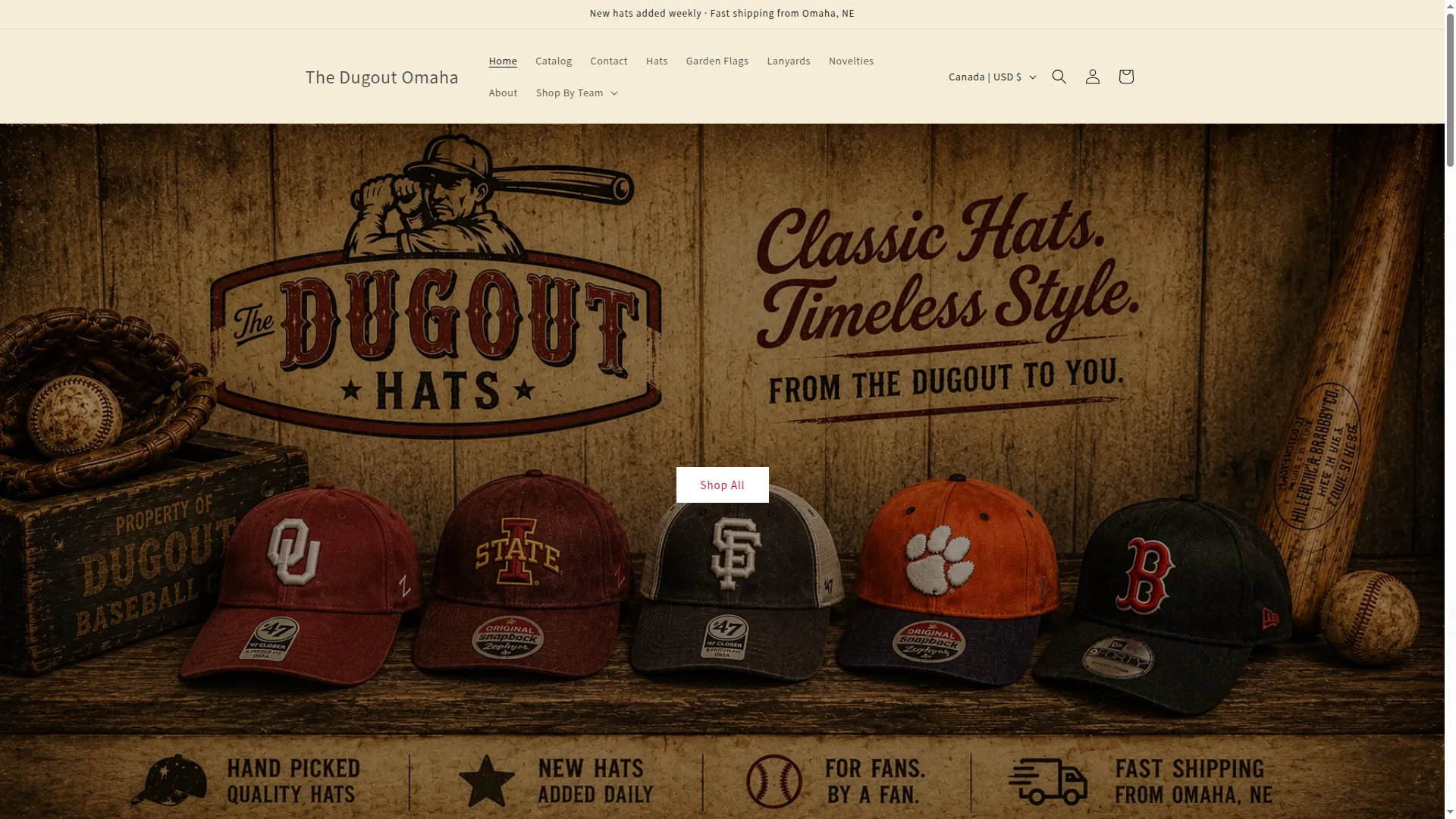Open the Lanyards menu item
1456x819 pixels.
tap(789, 61)
